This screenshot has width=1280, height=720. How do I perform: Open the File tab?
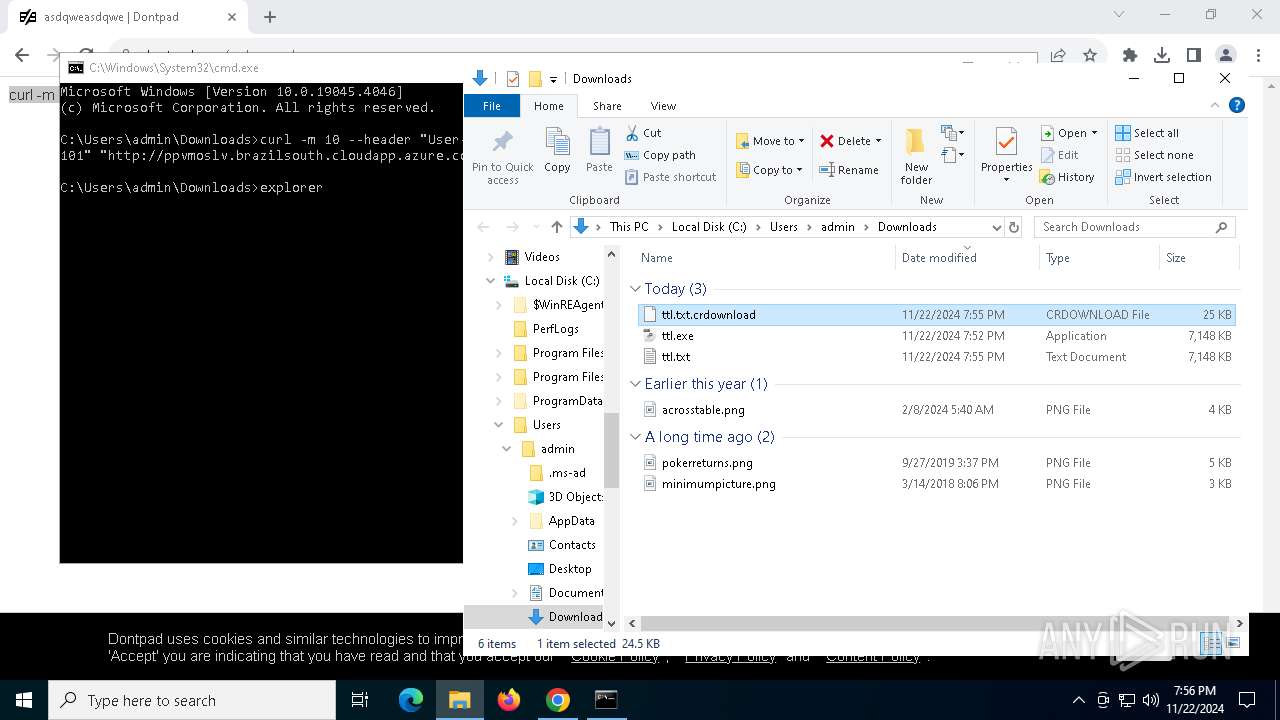coord(492,106)
